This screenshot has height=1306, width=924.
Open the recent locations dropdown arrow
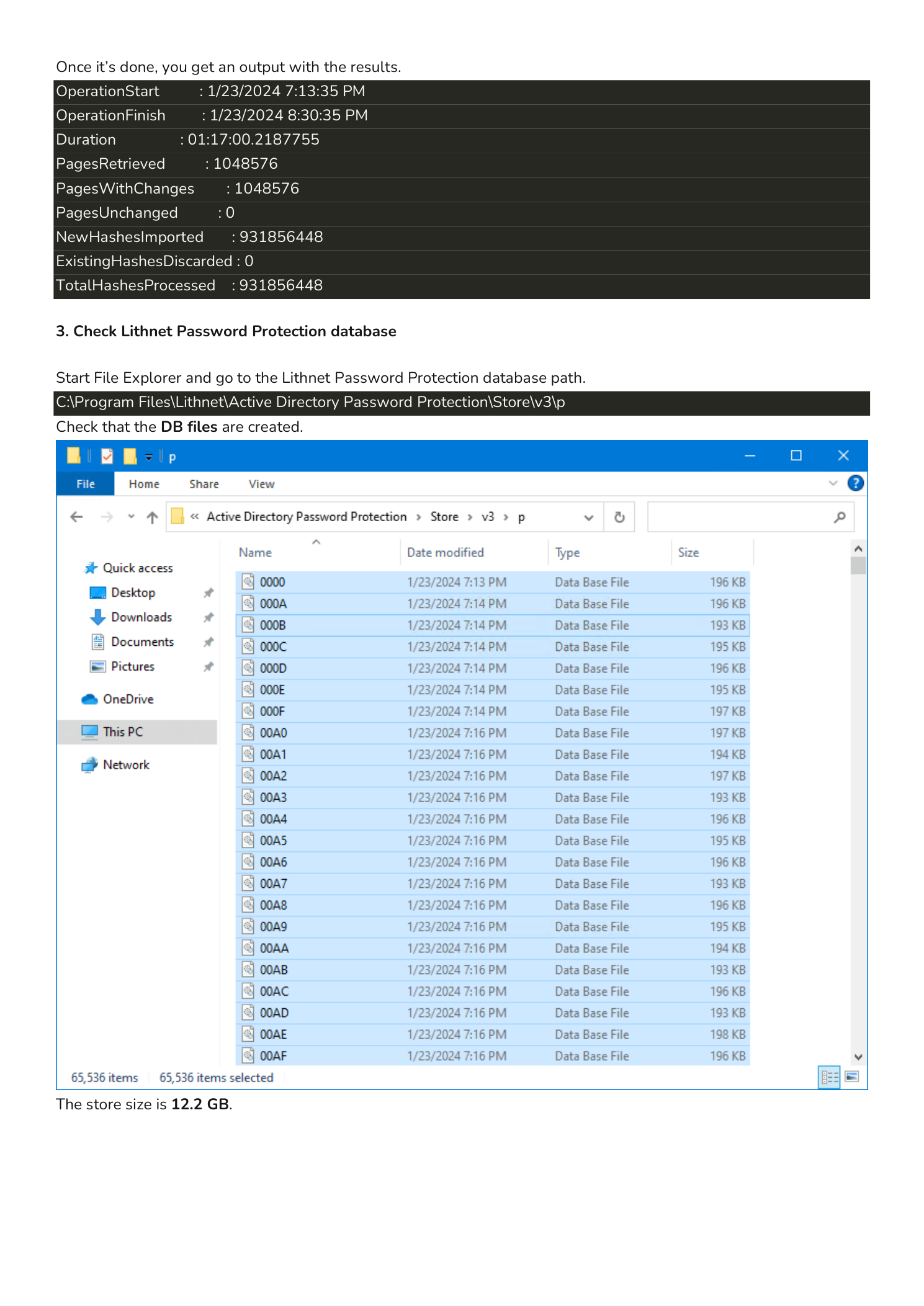(x=131, y=516)
